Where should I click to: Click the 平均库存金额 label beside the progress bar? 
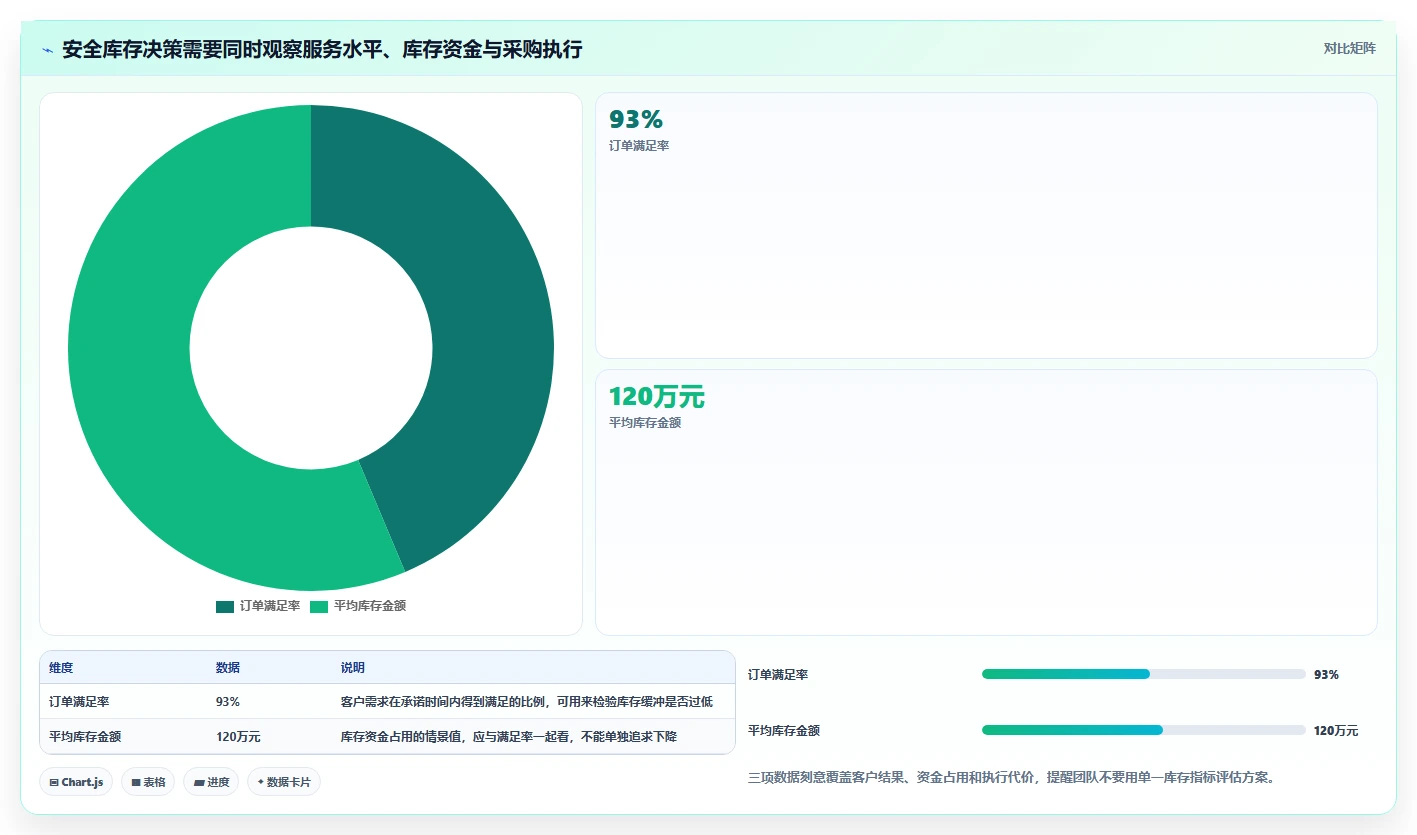784,731
